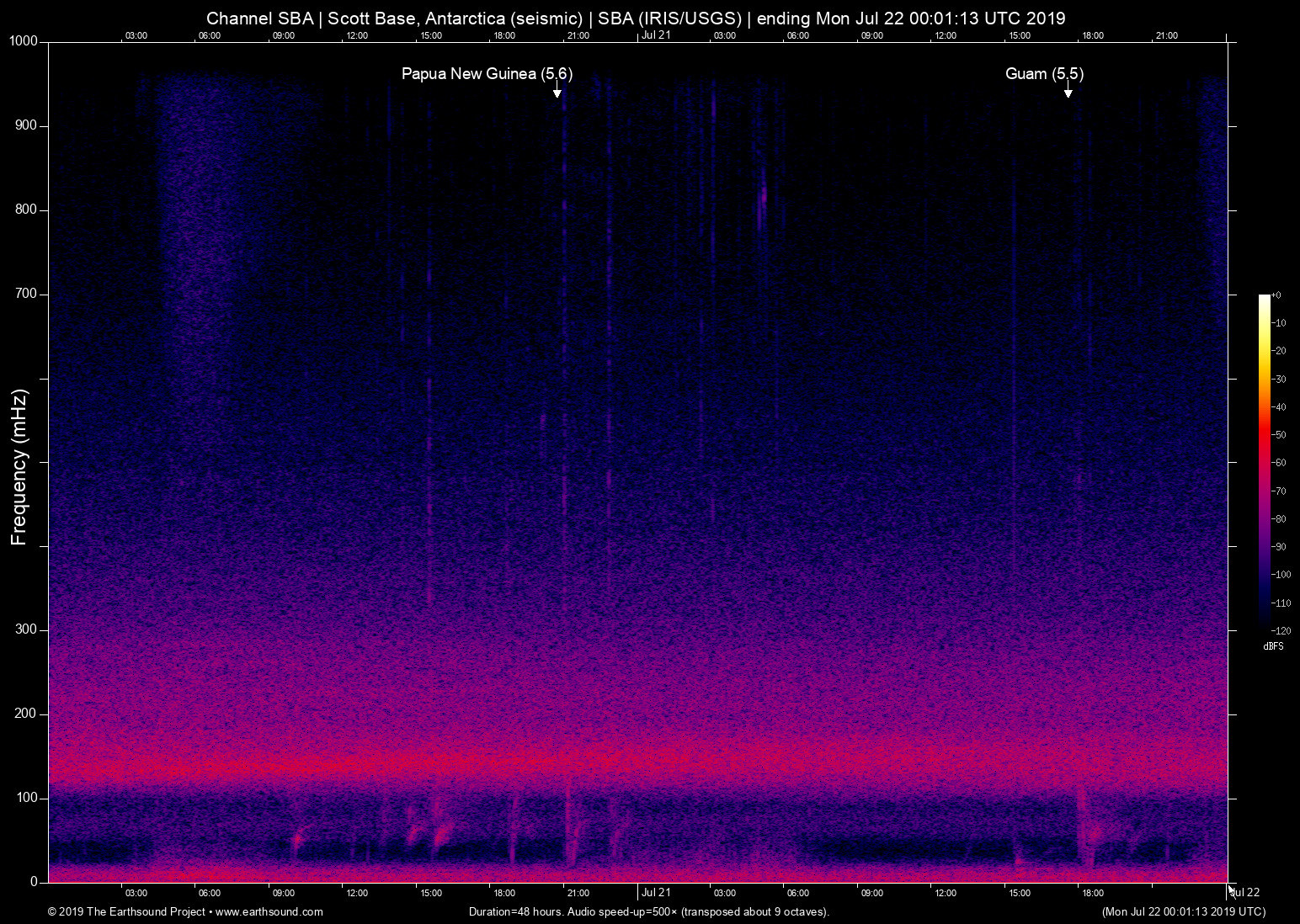Click the -60 dBFS level on the colorbar
This screenshot has height=924, width=1300.
click(1265, 462)
